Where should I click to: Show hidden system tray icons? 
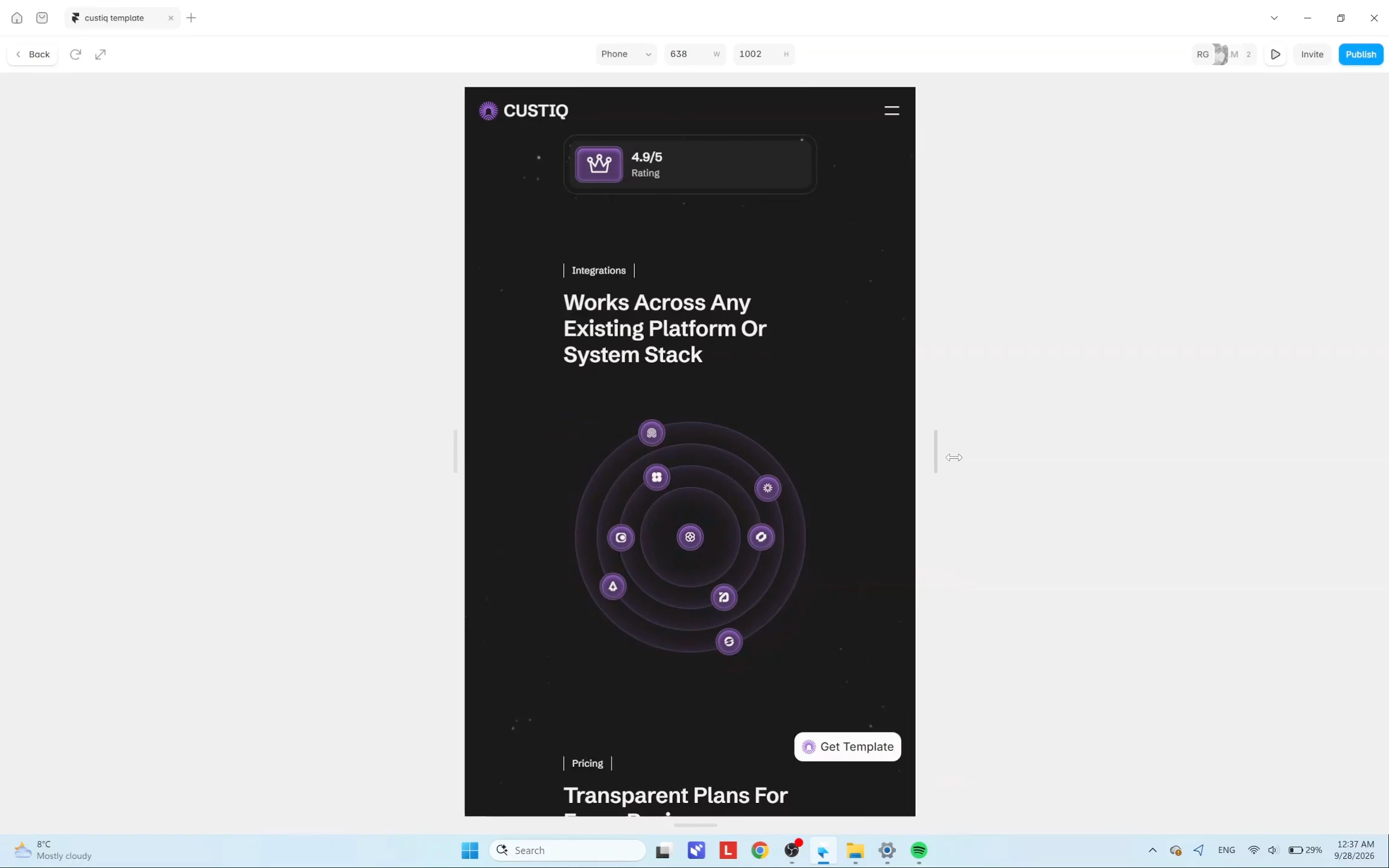coord(1152,851)
